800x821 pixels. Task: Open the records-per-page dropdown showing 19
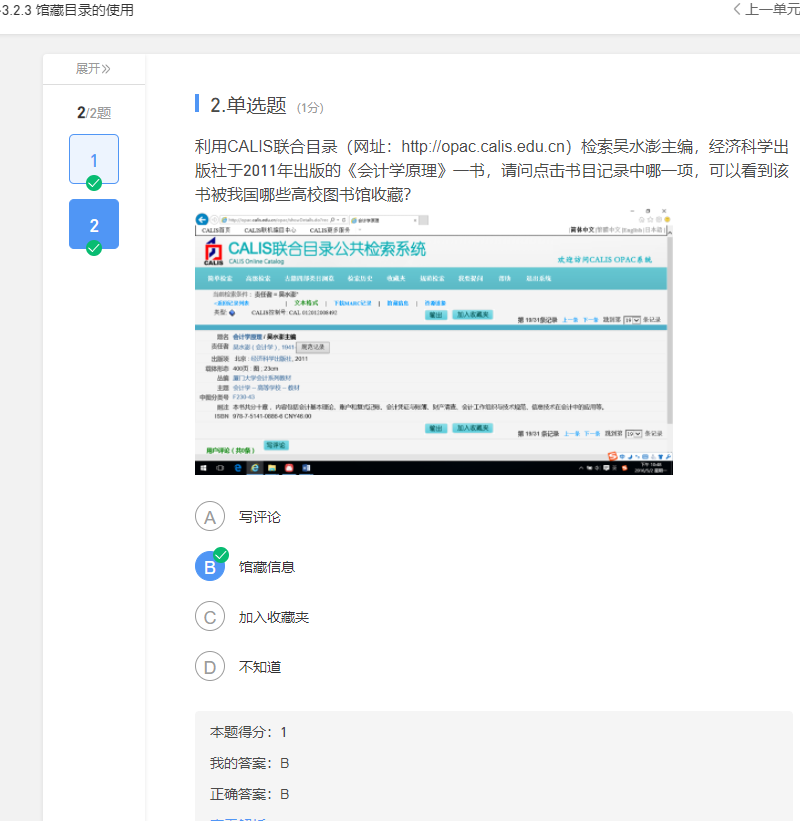tap(632, 317)
